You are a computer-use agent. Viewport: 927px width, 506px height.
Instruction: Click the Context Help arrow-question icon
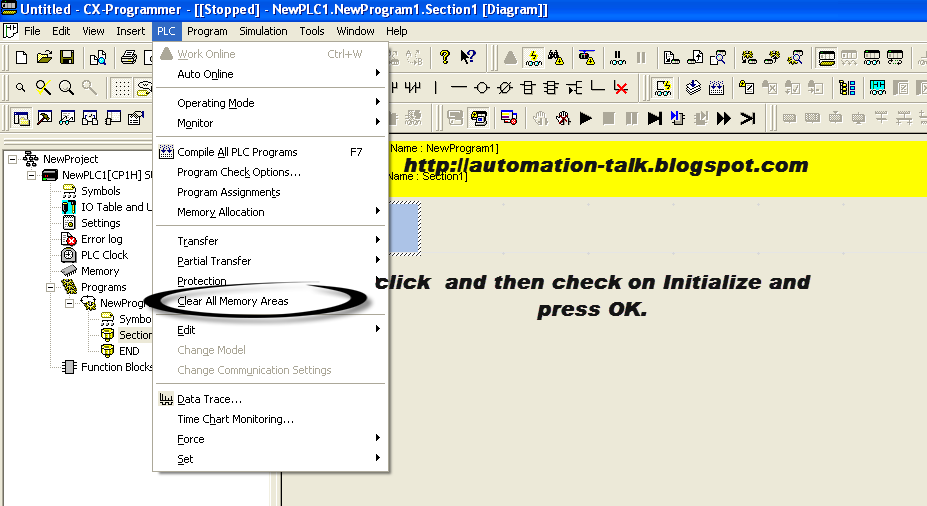point(468,57)
